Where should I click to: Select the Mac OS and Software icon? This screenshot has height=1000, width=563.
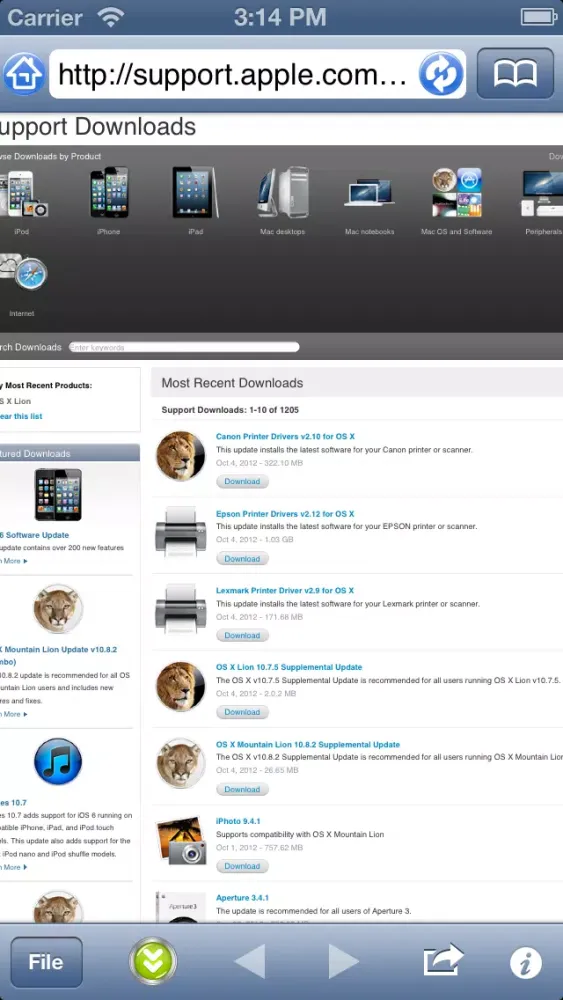coord(457,193)
